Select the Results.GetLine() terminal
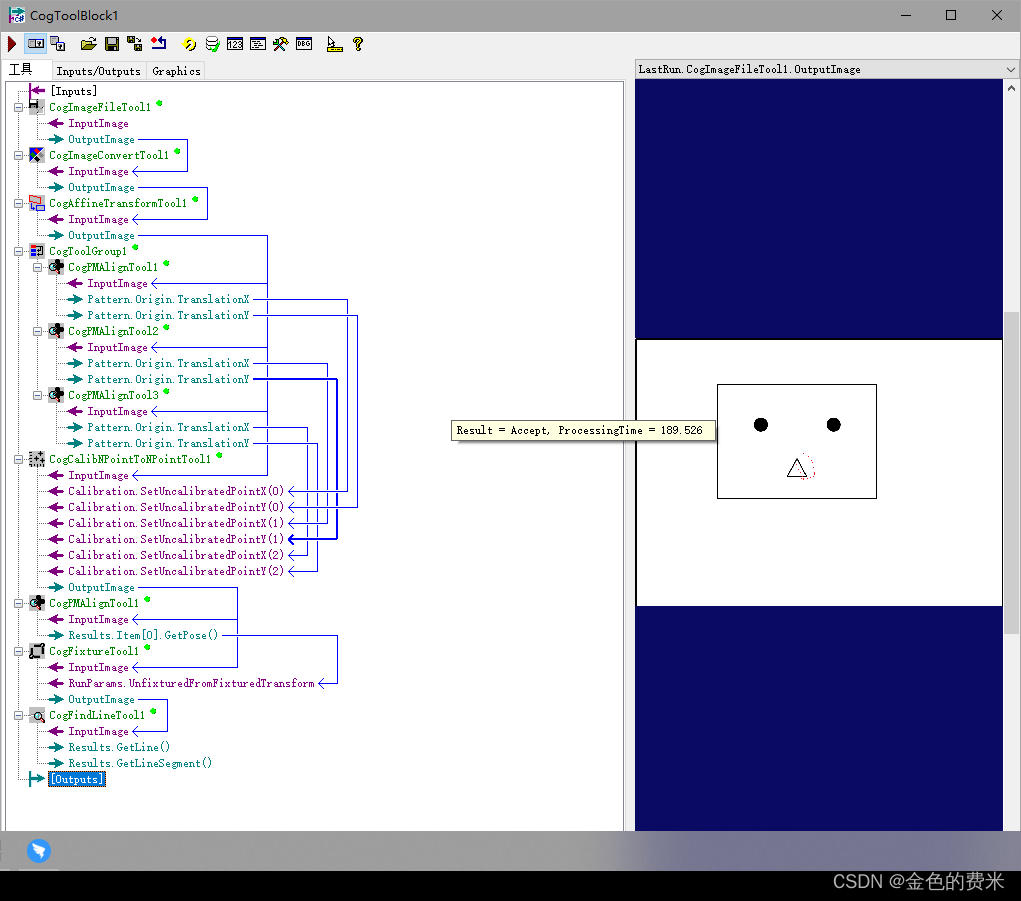 (119, 747)
